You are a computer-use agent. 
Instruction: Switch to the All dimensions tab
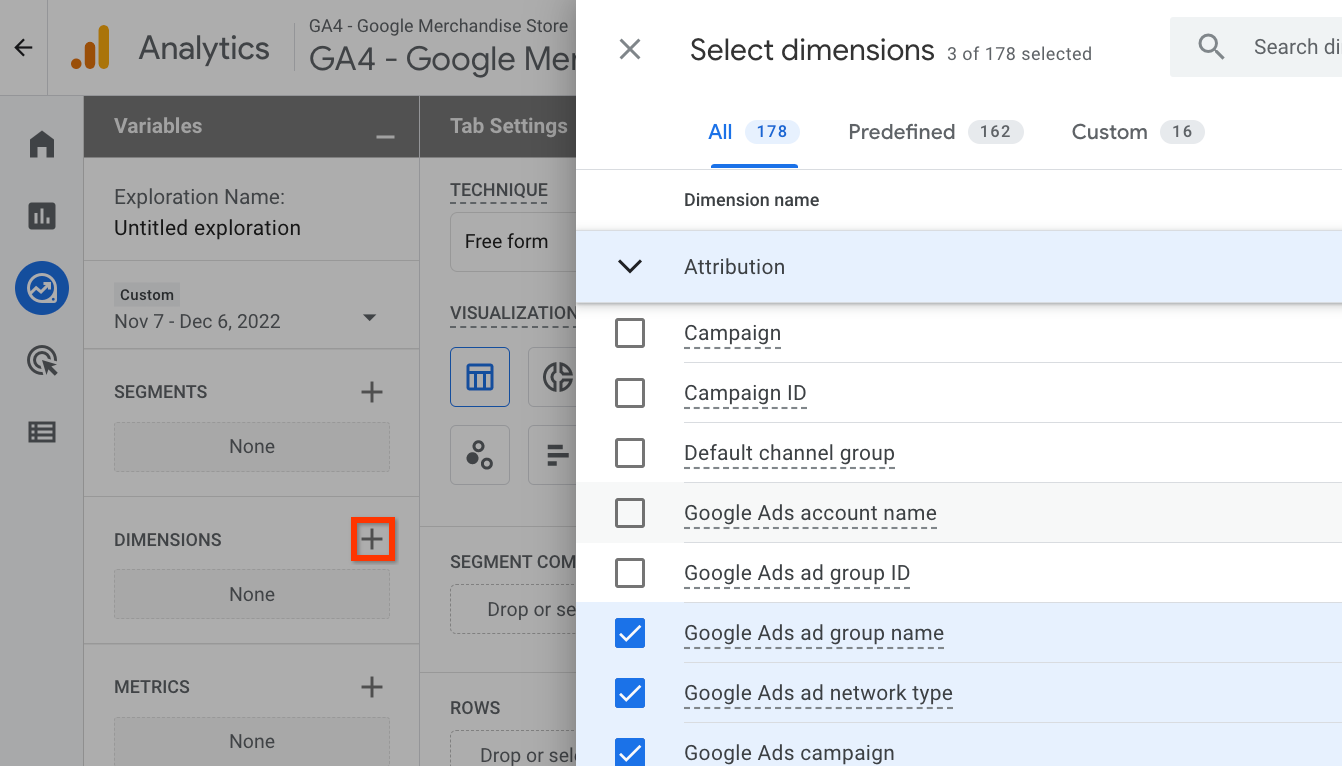point(754,132)
